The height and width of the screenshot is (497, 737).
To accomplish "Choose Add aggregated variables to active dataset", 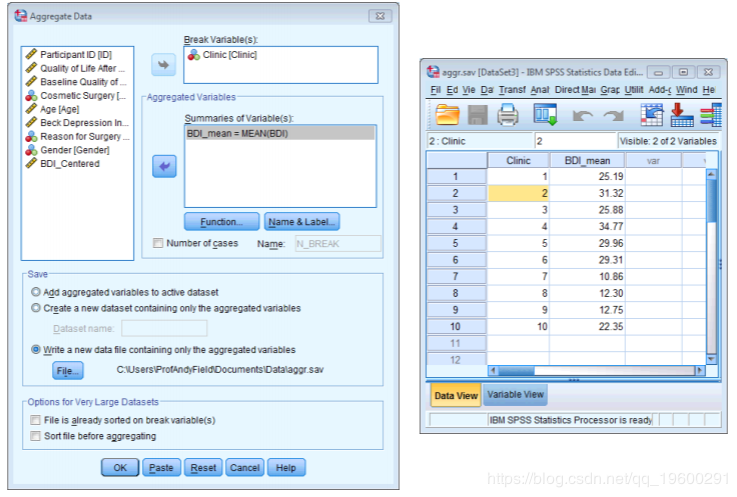I will pyautogui.click(x=36, y=292).
